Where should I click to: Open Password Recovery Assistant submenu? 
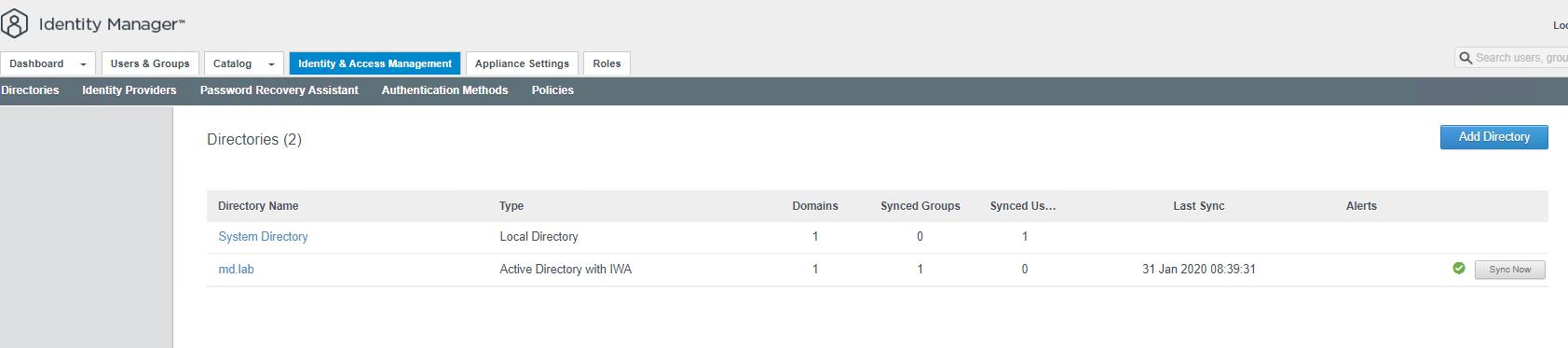coord(280,90)
